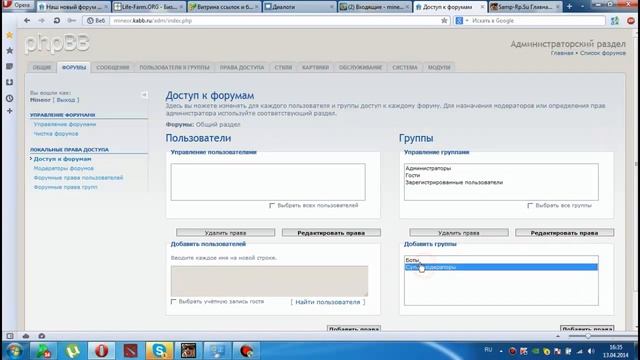Select 'Администраторы' in group list
This screenshot has width=640, height=360.
pos(501,168)
